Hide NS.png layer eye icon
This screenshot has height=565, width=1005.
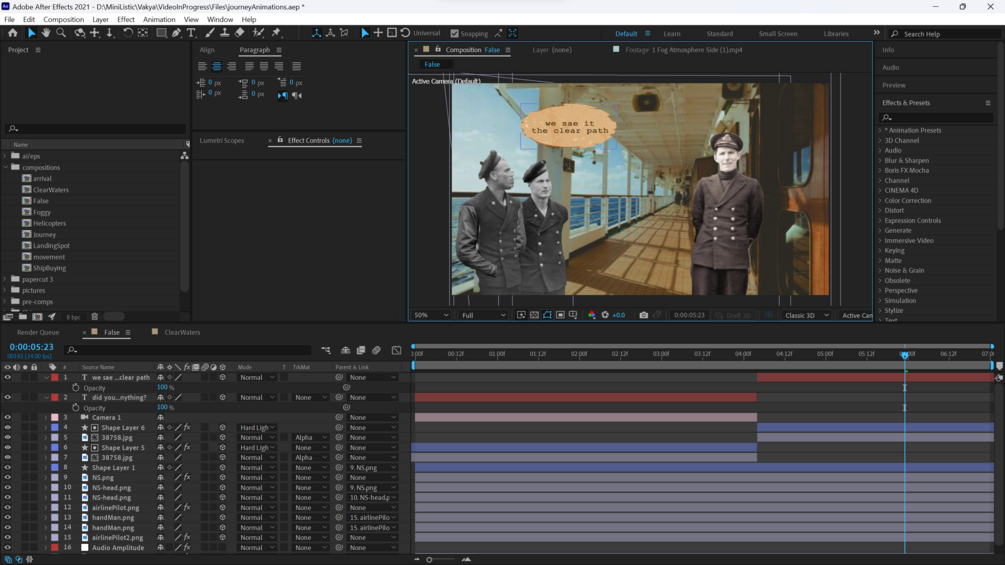coord(8,477)
